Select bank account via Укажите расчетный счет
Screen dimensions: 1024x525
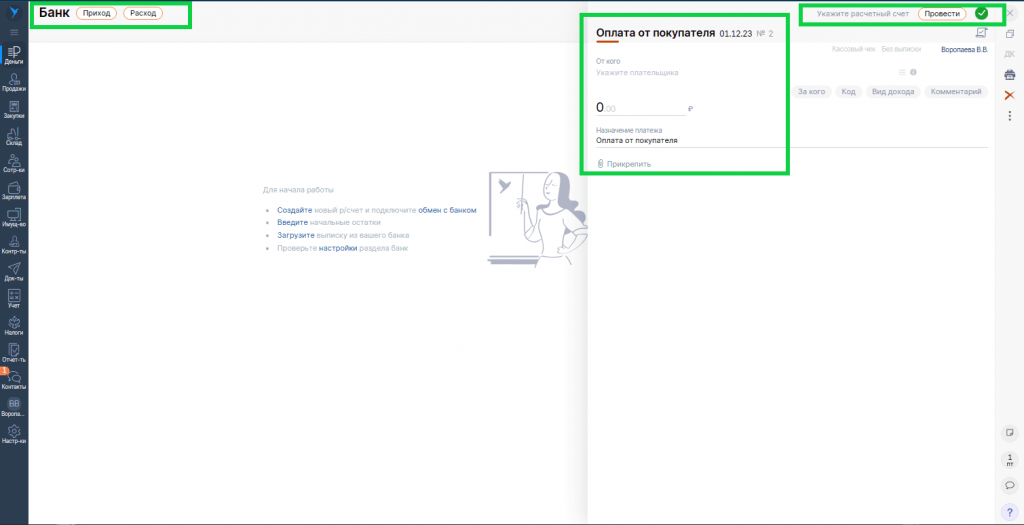pos(862,14)
